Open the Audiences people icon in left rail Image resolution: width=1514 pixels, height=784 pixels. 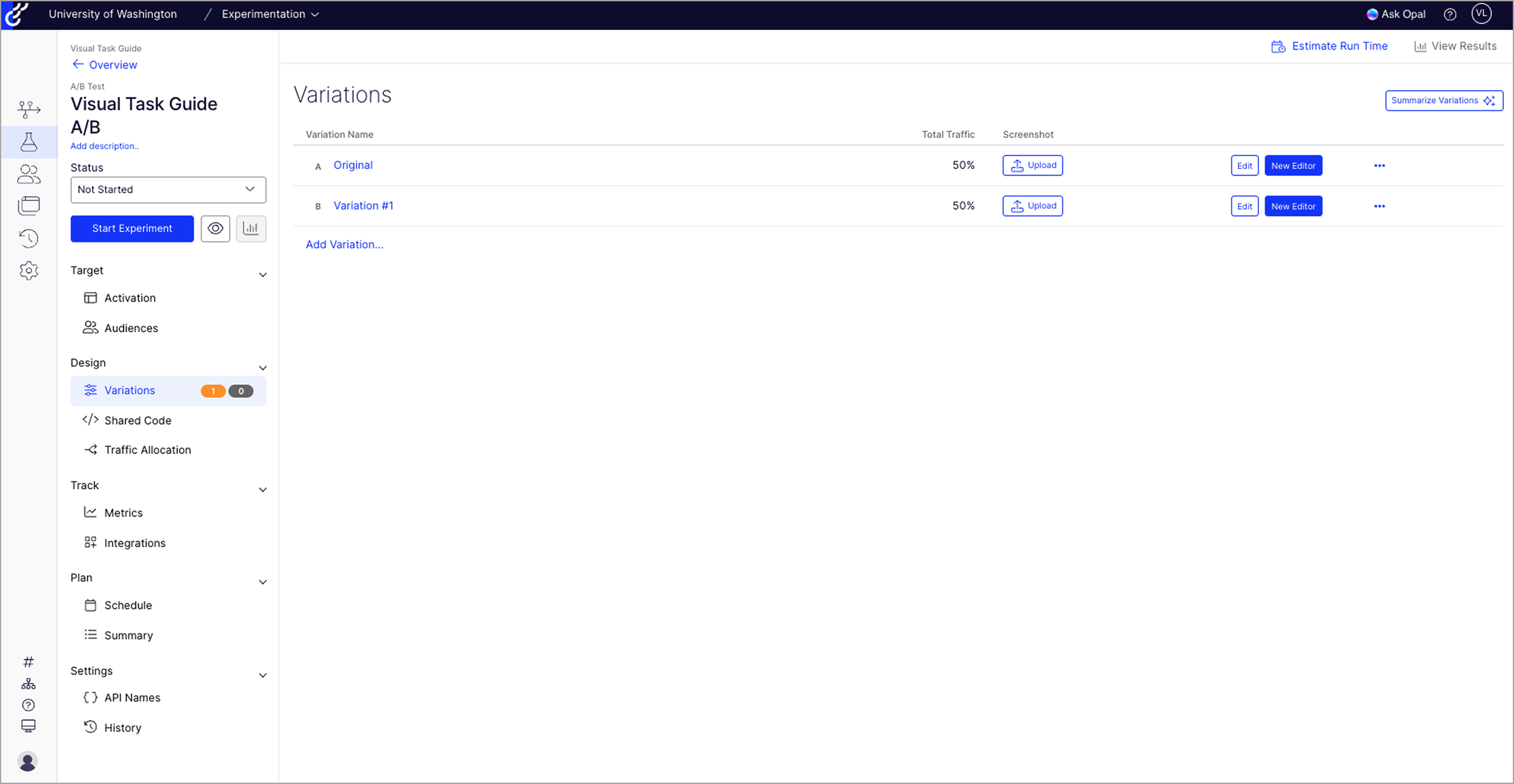click(28, 174)
